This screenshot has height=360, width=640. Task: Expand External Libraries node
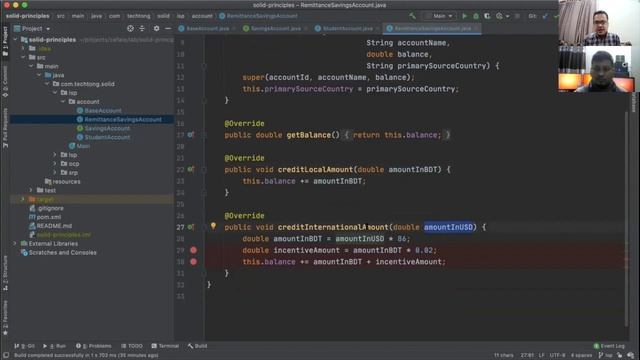pos(16,243)
